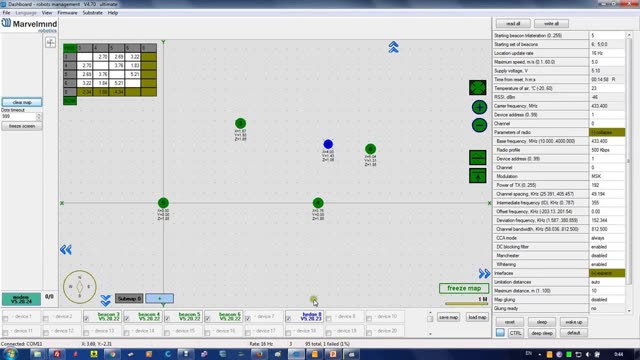Select the modem V5.20.24 device box
Screen dimensions: 640x360
tap(21, 299)
